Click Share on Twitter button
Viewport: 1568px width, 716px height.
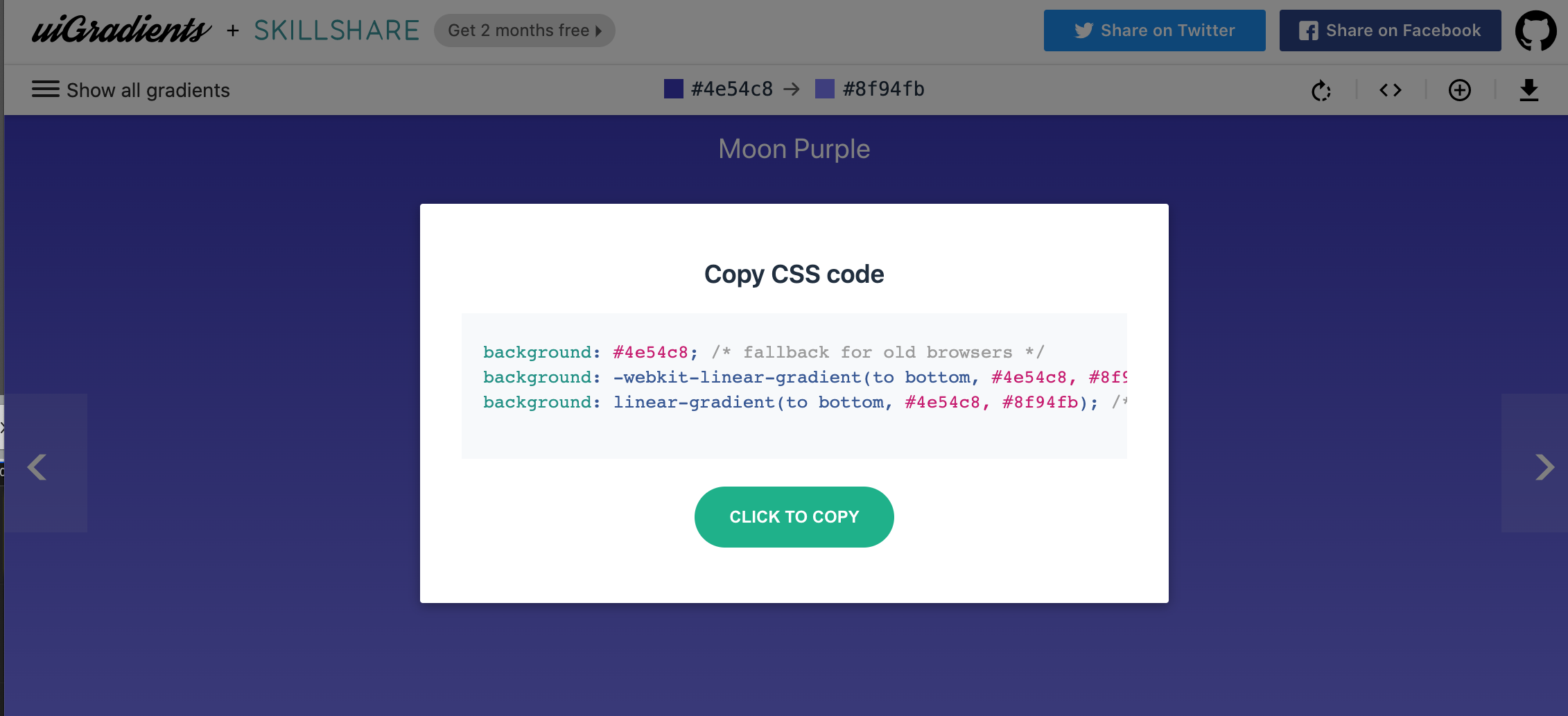coord(1155,30)
